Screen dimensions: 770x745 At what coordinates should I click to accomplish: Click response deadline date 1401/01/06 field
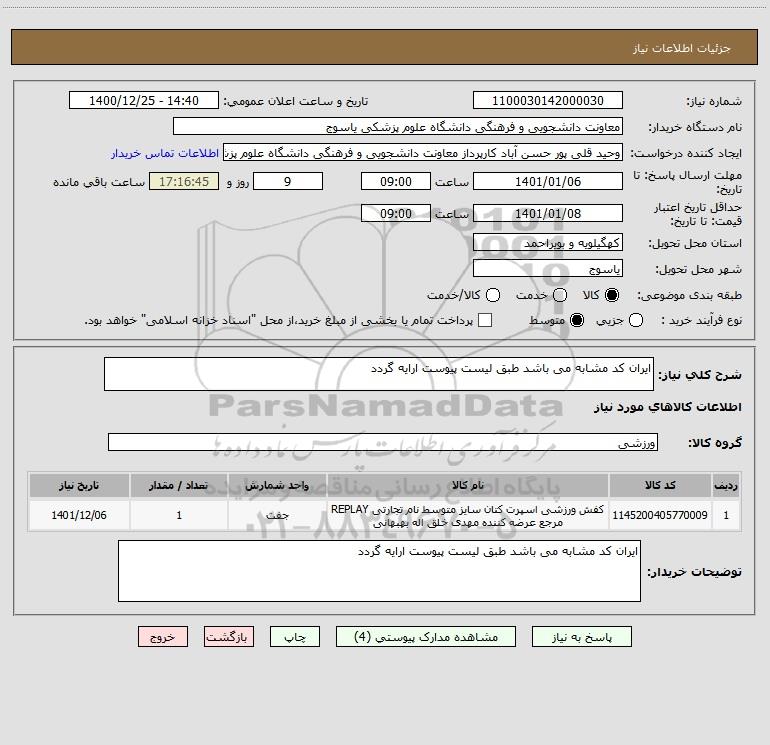[x=548, y=181]
